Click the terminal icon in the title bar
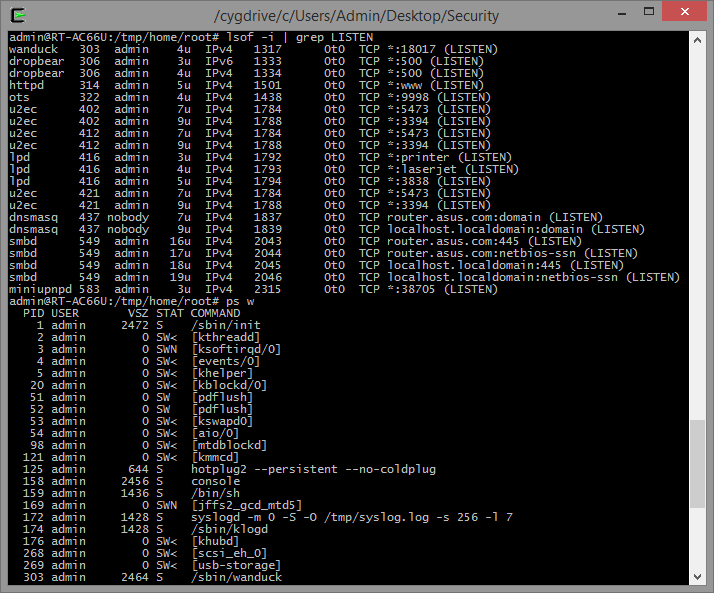 [18, 15]
